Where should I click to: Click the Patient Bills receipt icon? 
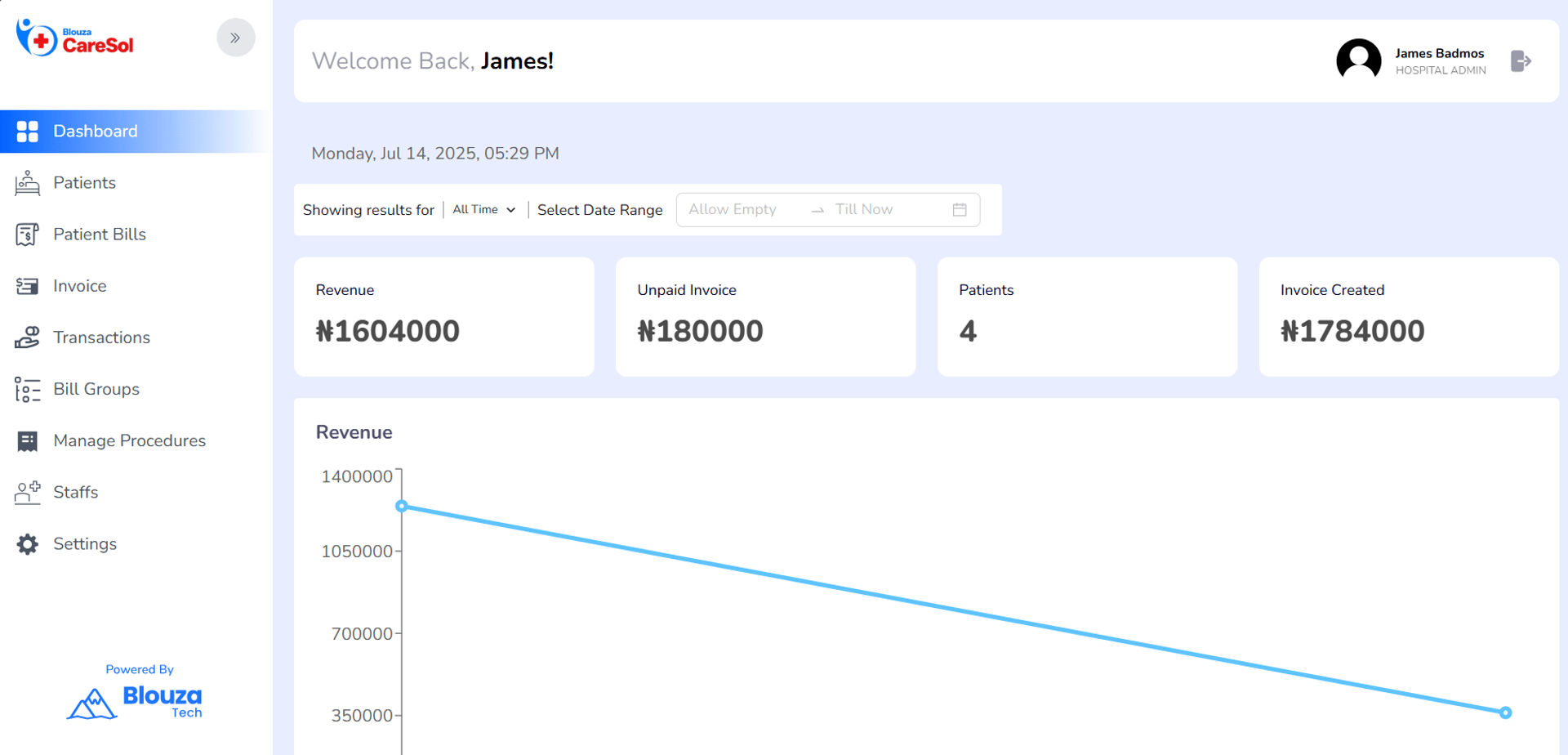(28, 235)
